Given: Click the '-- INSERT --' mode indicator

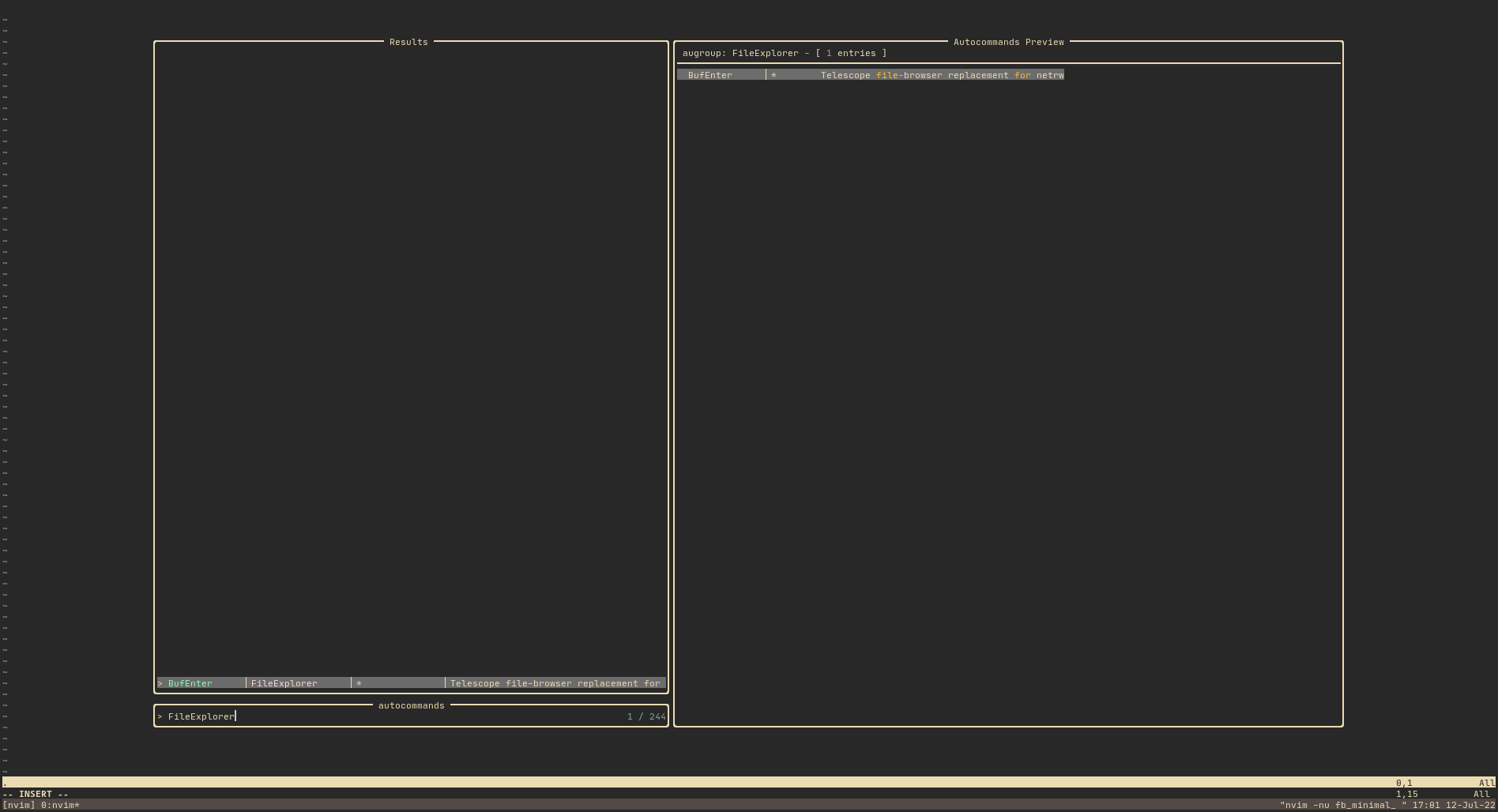Looking at the screenshot, I should coord(36,794).
